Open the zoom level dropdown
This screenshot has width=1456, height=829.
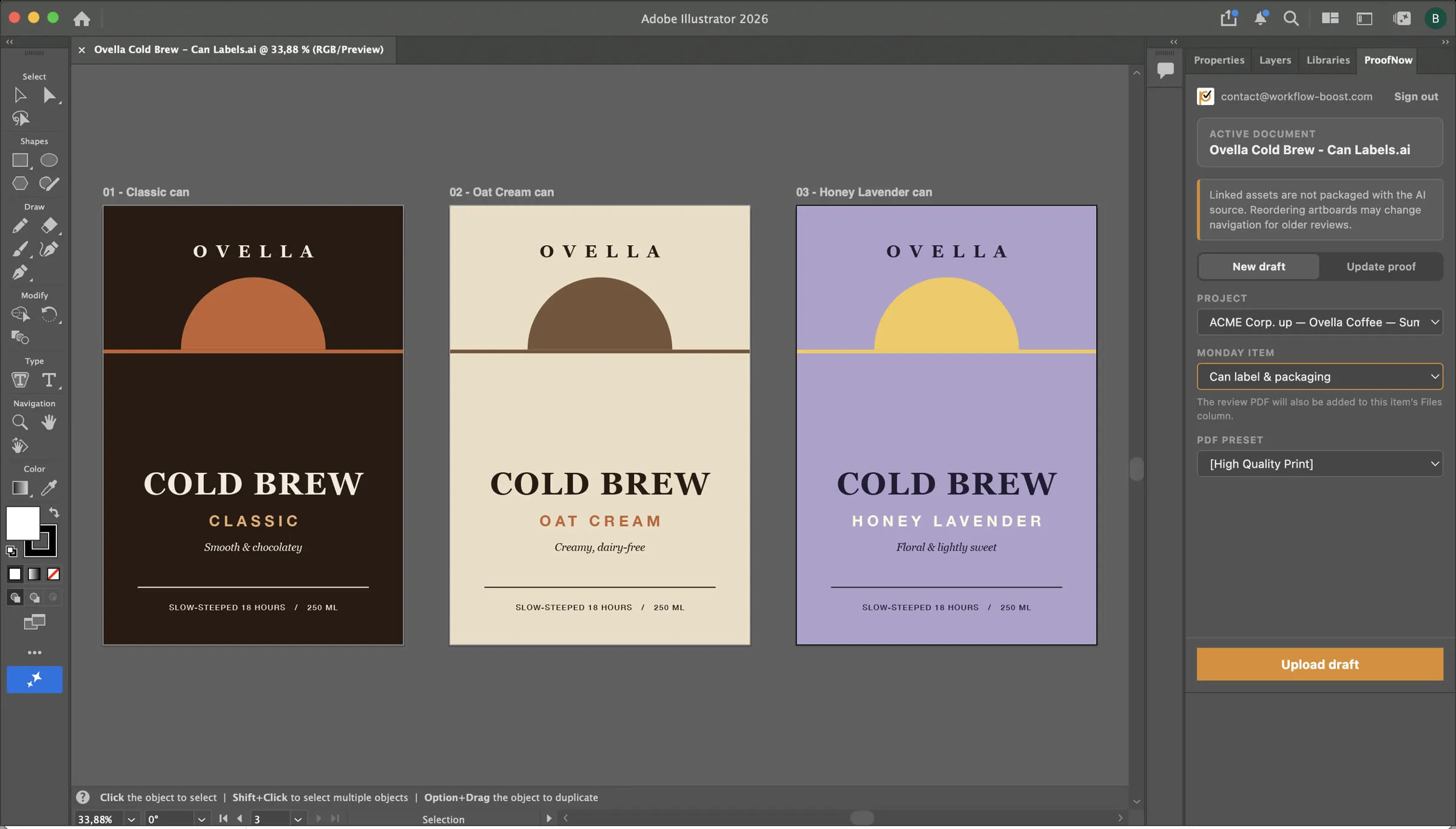pyautogui.click(x=130, y=820)
